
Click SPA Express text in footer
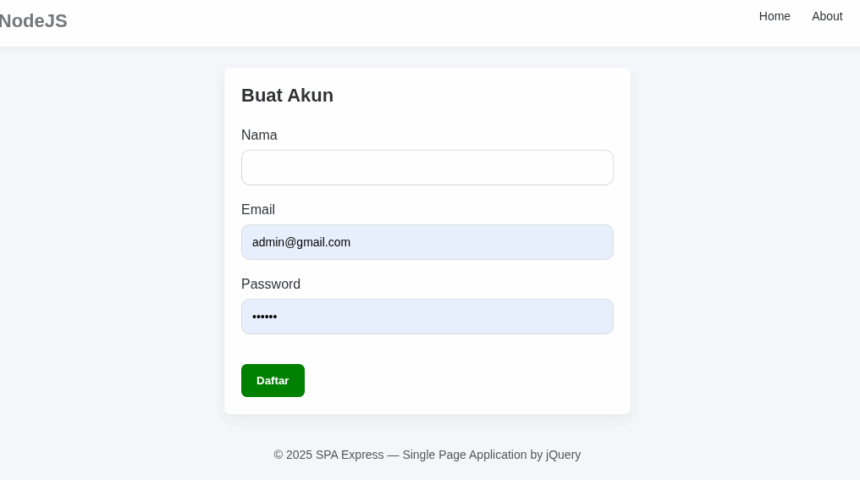(x=349, y=455)
